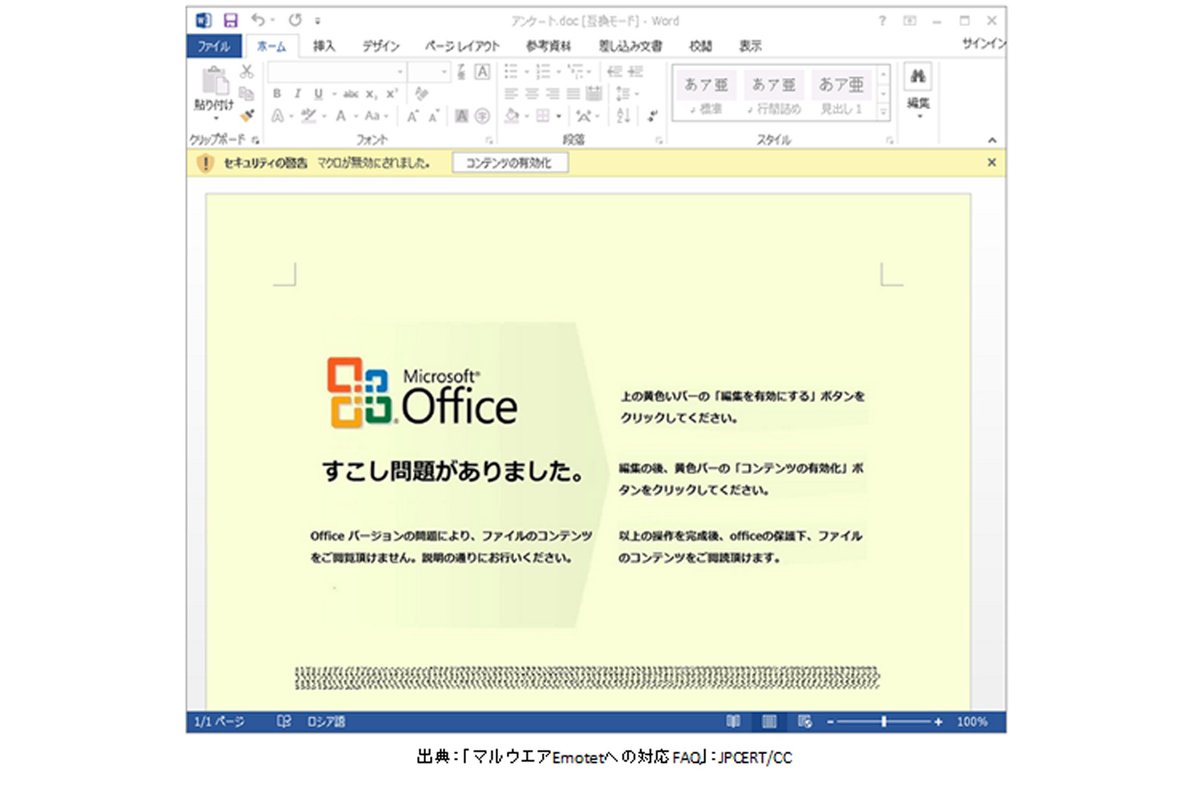This screenshot has width=1200, height=800.
Task: Click the Undo arrow in quick access toolbar
Action: 259,20
